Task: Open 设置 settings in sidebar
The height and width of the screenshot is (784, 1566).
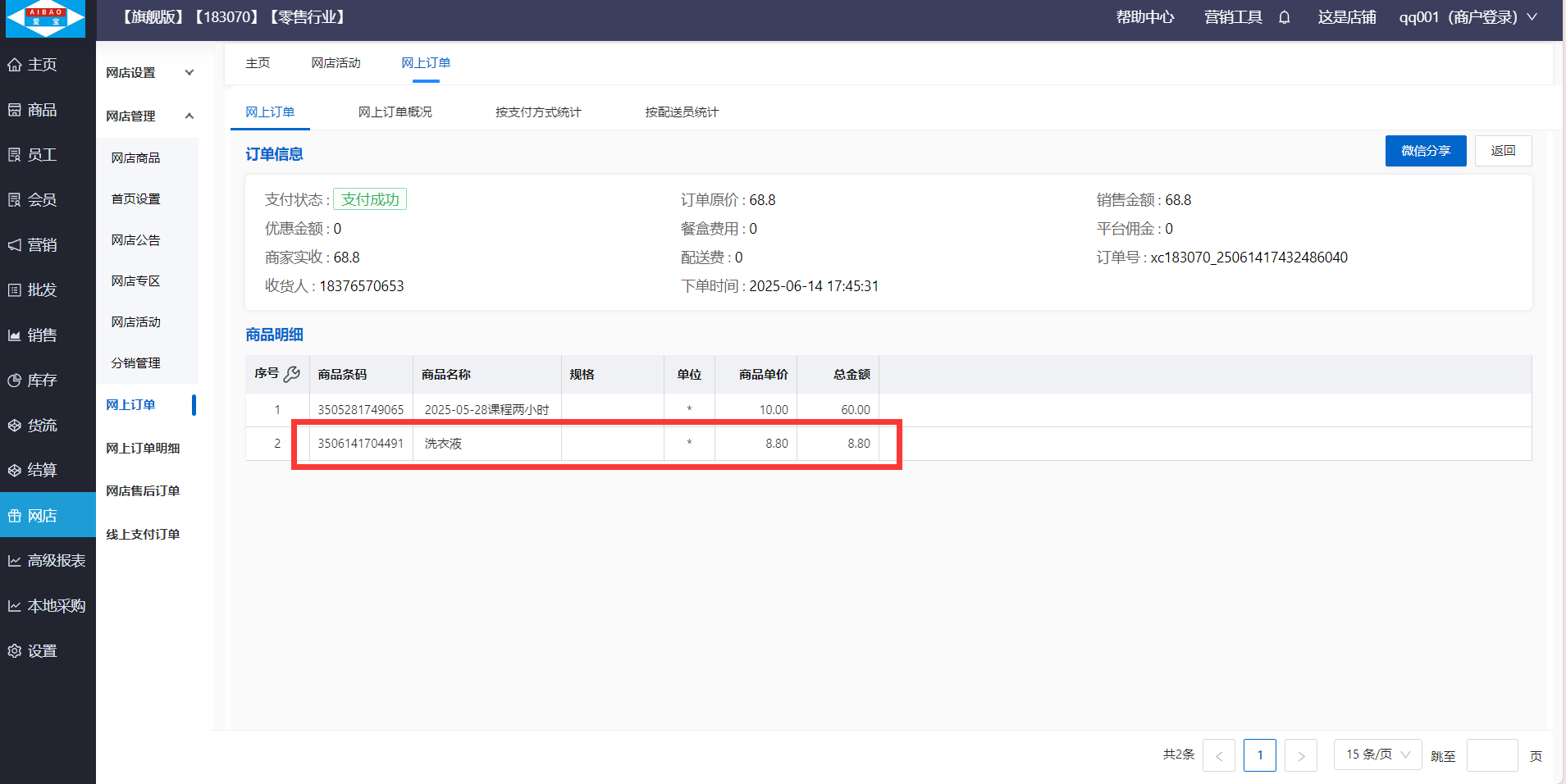Action: (x=42, y=651)
